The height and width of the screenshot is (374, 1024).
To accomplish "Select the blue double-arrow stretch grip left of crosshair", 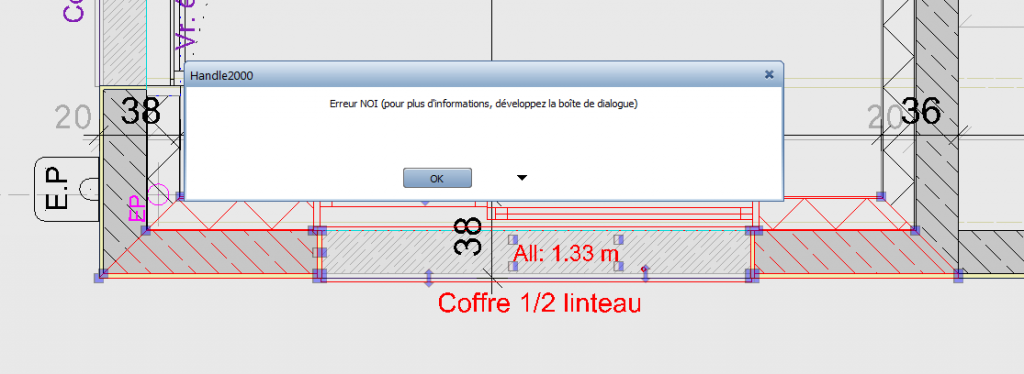I will pyautogui.click(x=429, y=277).
